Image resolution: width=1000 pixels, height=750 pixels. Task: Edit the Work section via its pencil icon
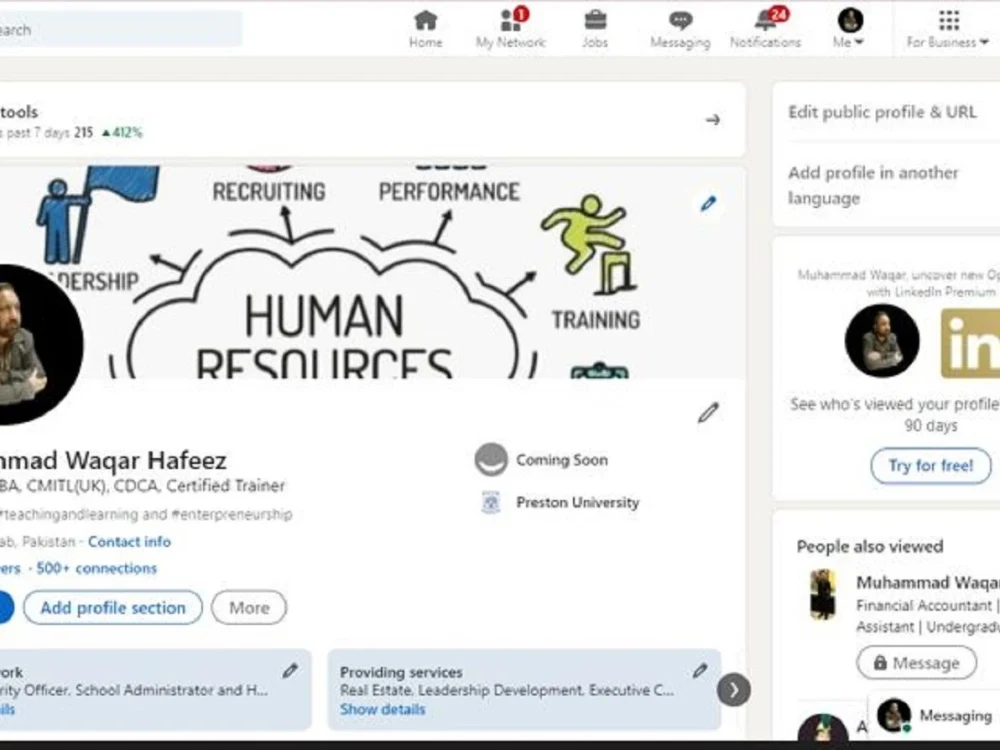(291, 670)
